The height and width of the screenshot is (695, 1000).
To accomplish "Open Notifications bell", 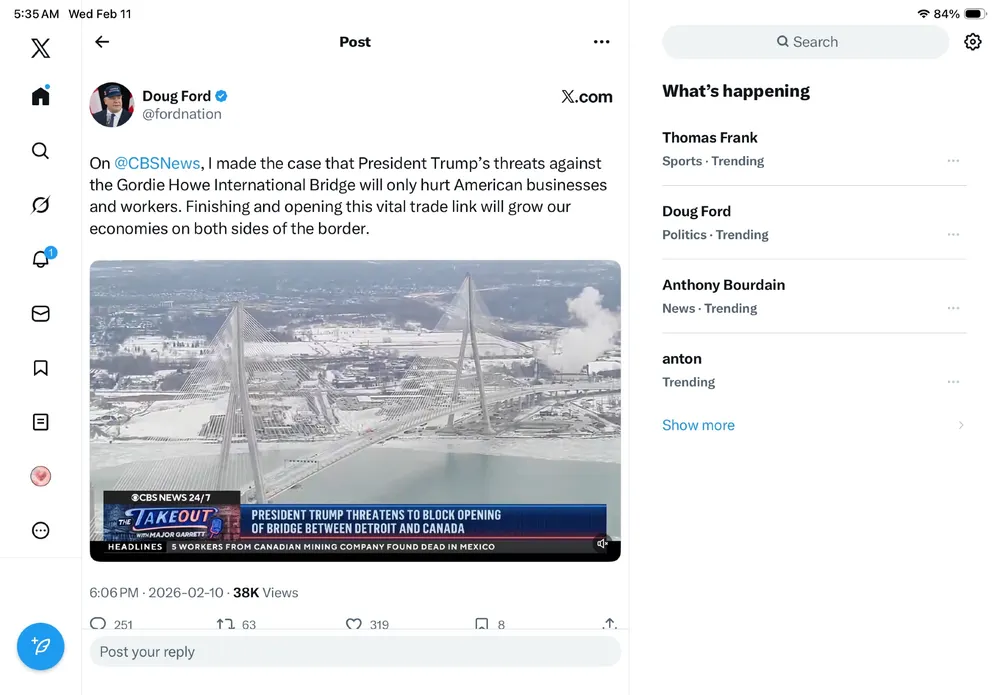I will point(40,259).
